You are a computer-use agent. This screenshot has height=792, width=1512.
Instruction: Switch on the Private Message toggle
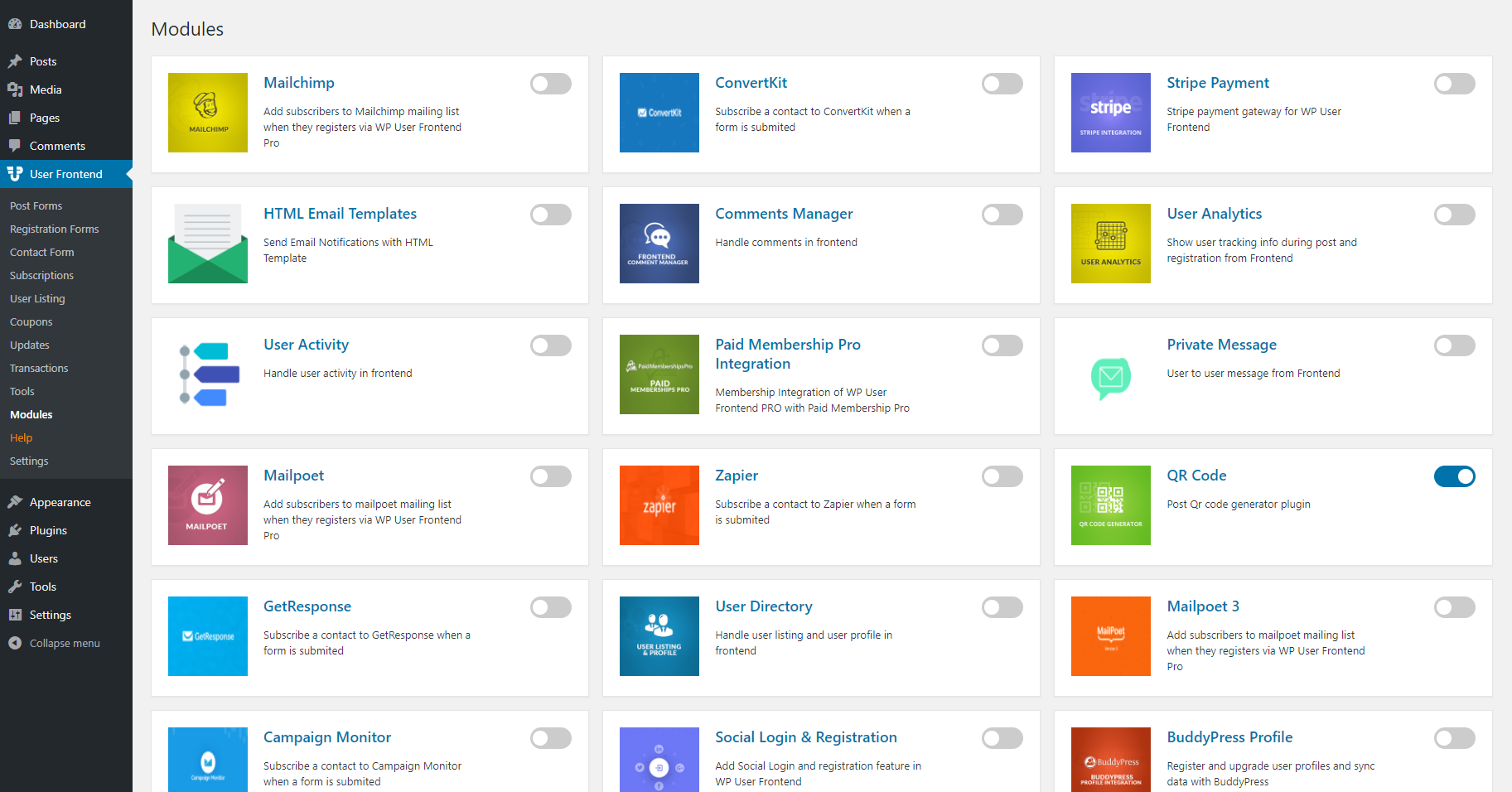[x=1455, y=345]
